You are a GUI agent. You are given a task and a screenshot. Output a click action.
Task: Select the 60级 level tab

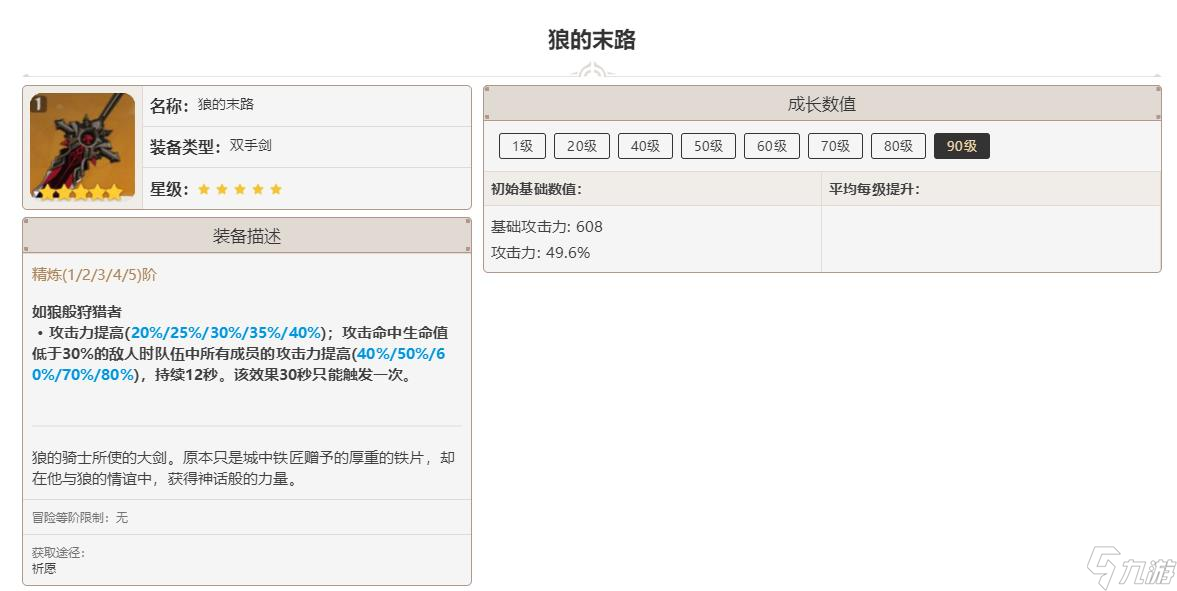click(x=772, y=146)
